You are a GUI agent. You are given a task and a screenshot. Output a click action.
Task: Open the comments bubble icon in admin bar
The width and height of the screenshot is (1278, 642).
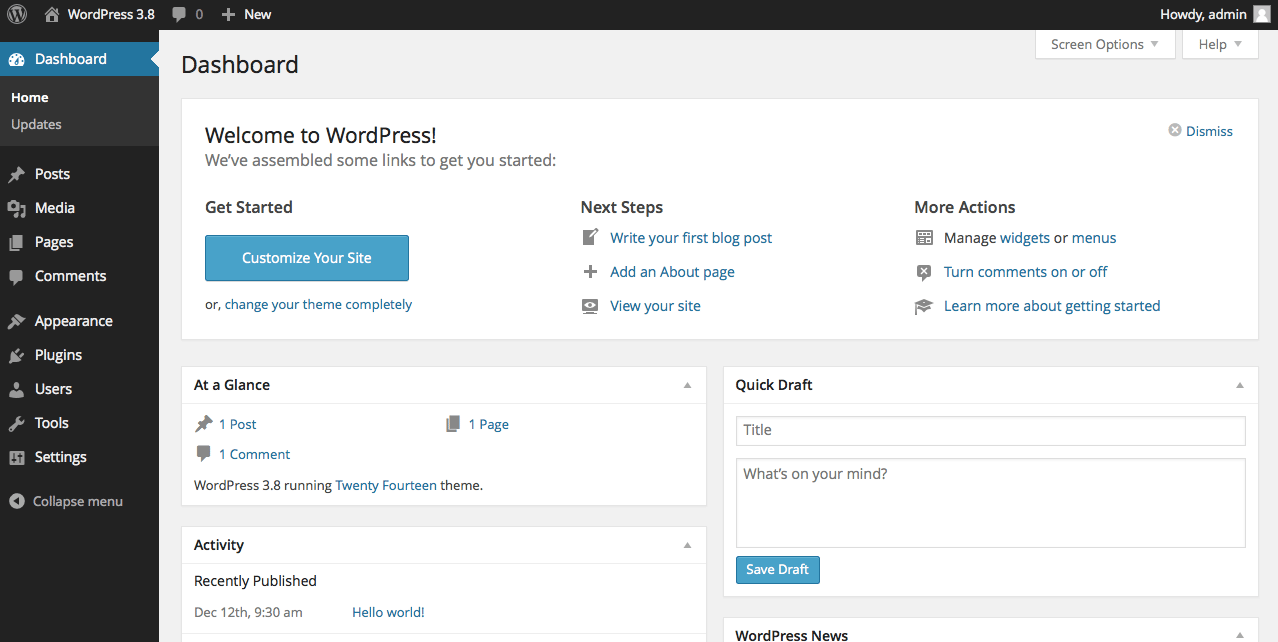tap(179, 14)
